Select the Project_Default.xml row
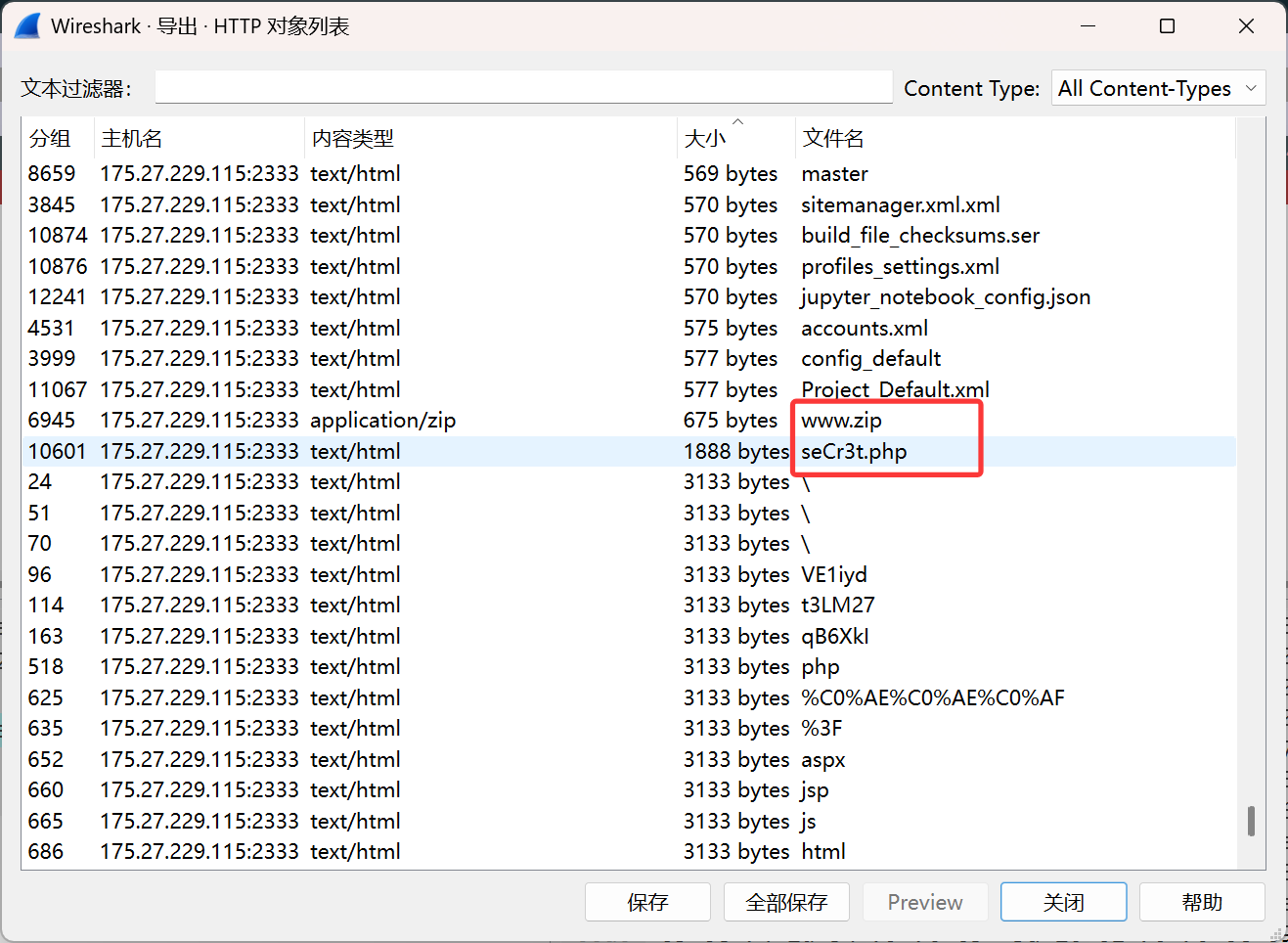This screenshot has height=943, width=1288. click(629, 389)
